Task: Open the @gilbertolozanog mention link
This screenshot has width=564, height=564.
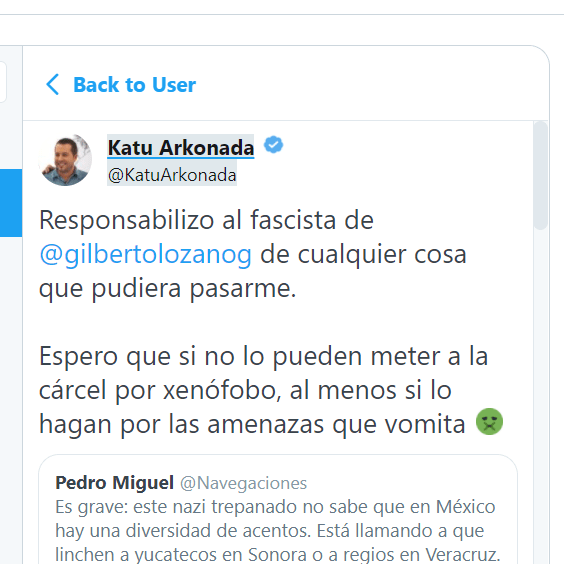Action: 145,255
